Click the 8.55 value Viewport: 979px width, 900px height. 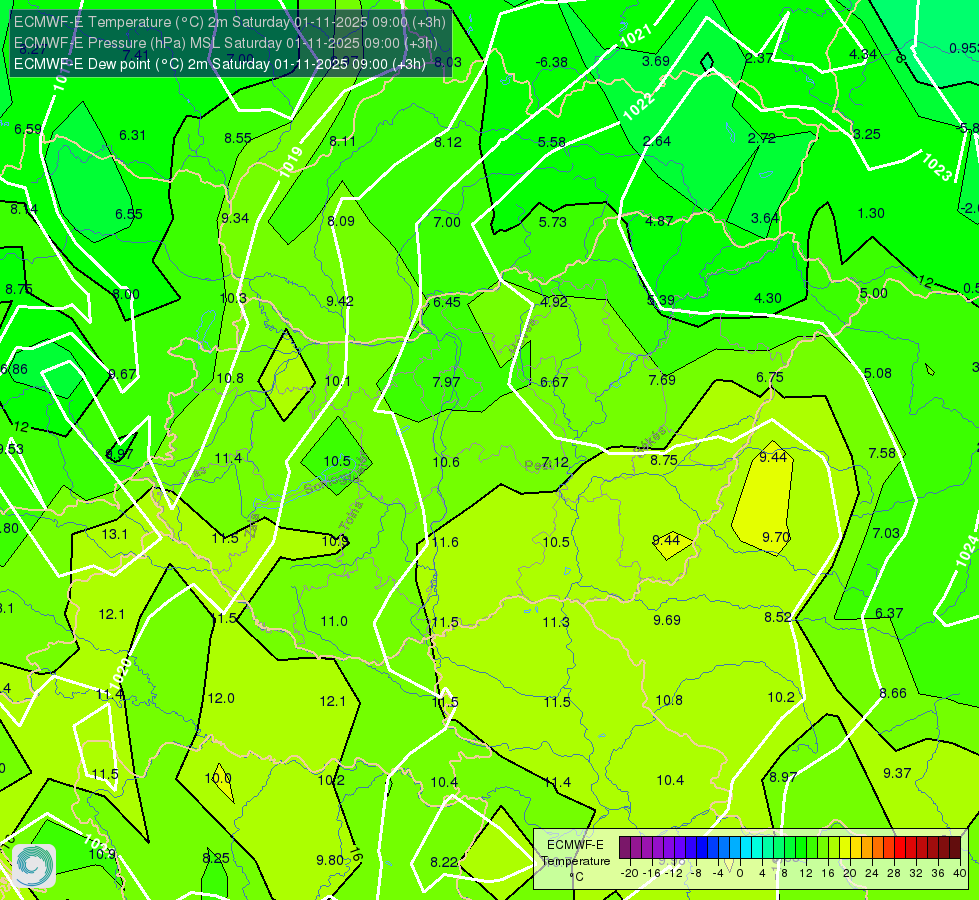(x=238, y=138)
